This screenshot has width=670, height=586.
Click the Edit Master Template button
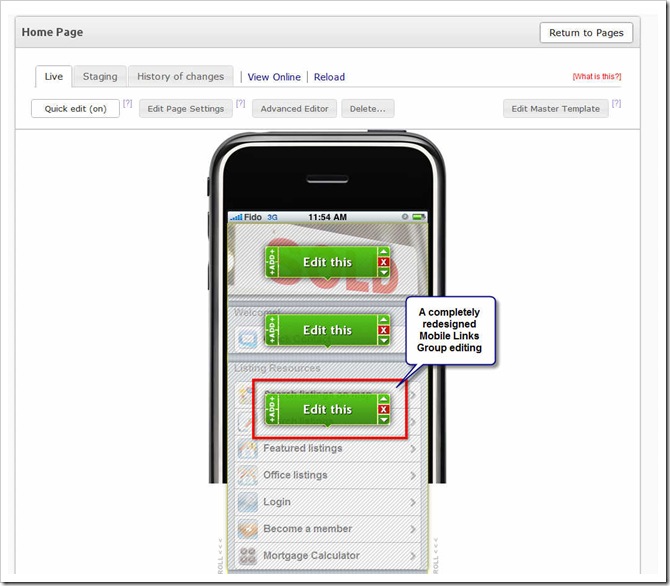coord(555,109)
